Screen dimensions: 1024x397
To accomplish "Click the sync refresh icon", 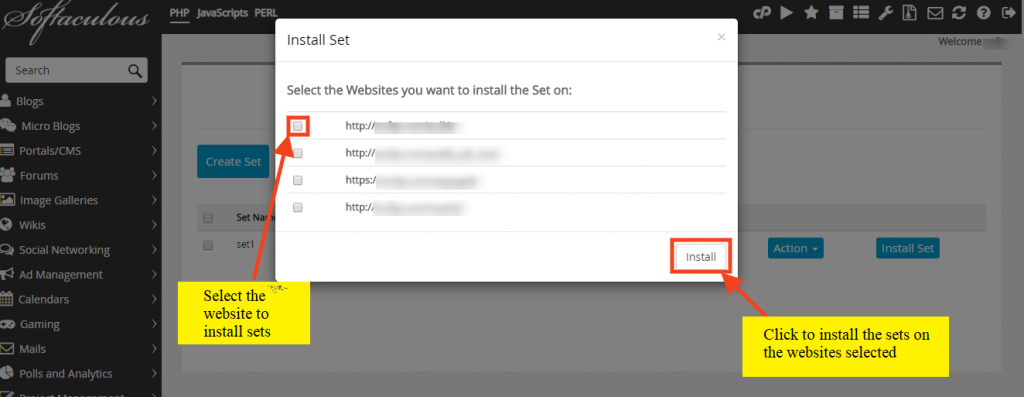I will coord(959,12).
